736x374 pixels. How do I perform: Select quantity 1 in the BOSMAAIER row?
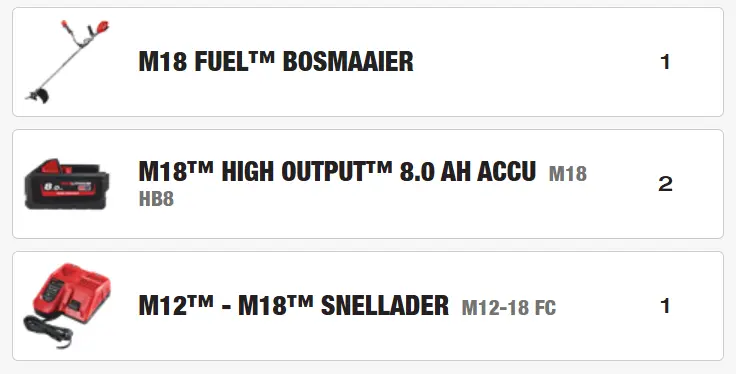pyautogui.click(x=665, y=62)
